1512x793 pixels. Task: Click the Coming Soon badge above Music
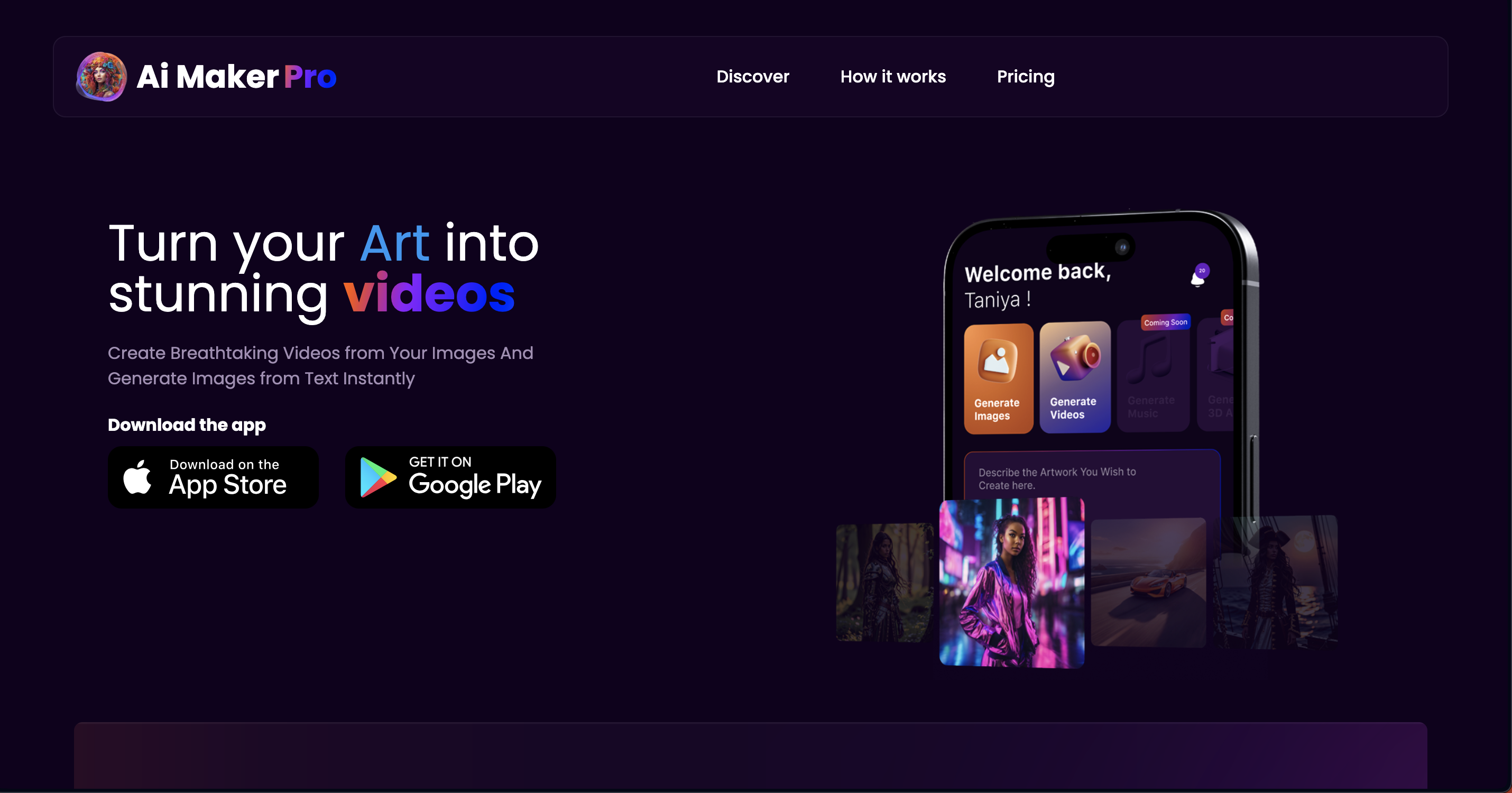1165,322
